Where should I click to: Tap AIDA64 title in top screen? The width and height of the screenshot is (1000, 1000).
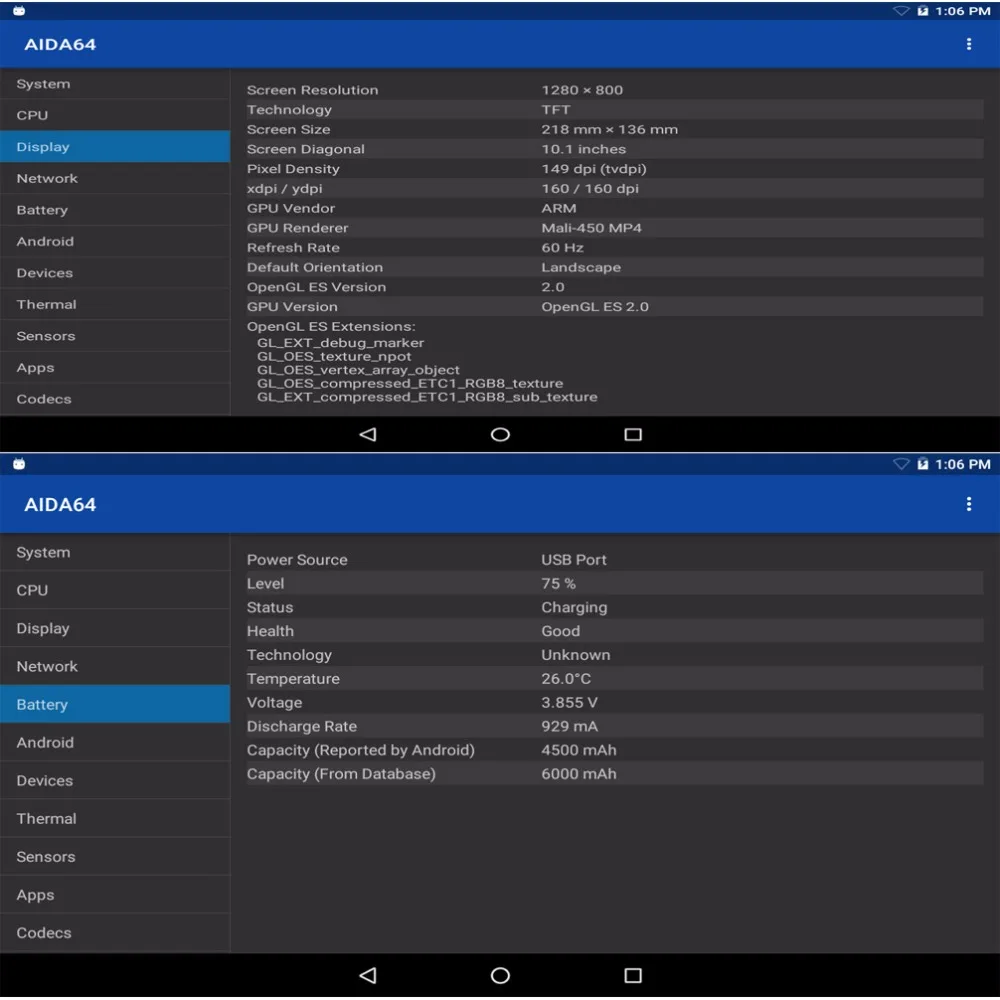(x=60, y=45)
